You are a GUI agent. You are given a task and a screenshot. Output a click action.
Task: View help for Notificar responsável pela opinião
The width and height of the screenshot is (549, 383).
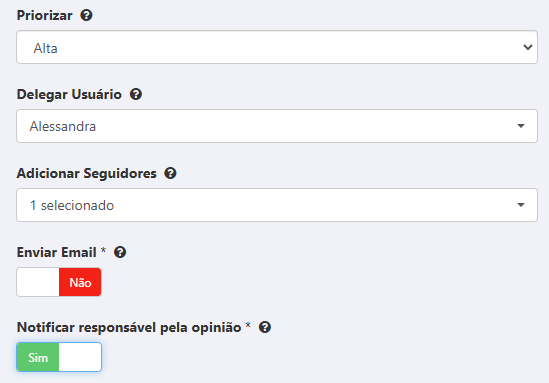265,327
